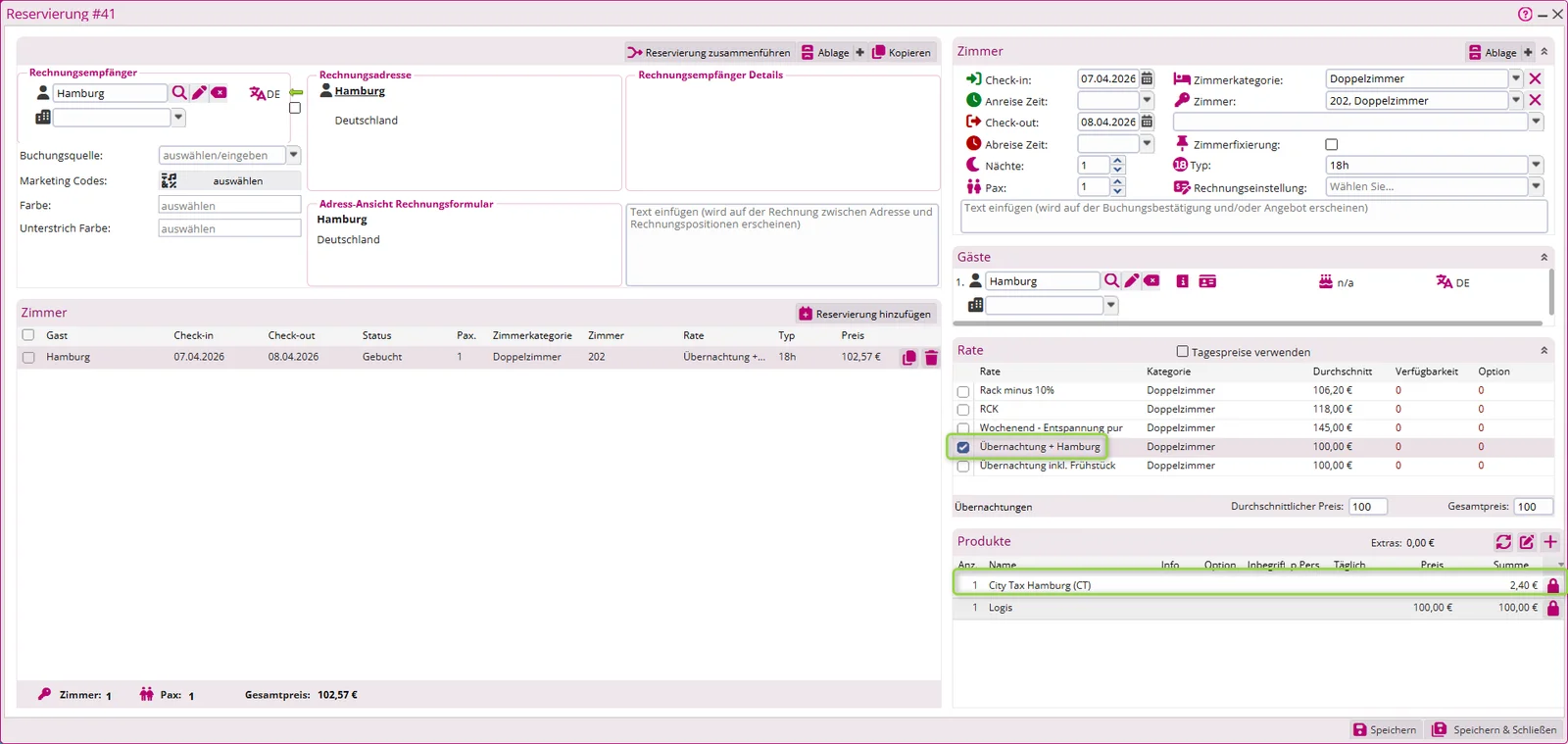
Task: Enable Tagespreise verwenden
Action: coord(1182,351)
